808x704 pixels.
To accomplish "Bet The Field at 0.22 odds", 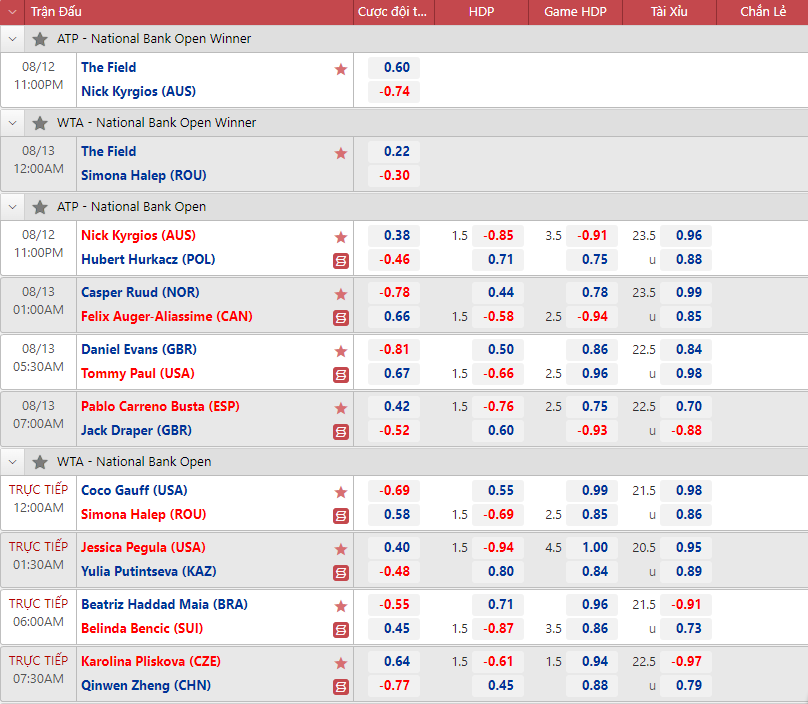I will point(394,152).
